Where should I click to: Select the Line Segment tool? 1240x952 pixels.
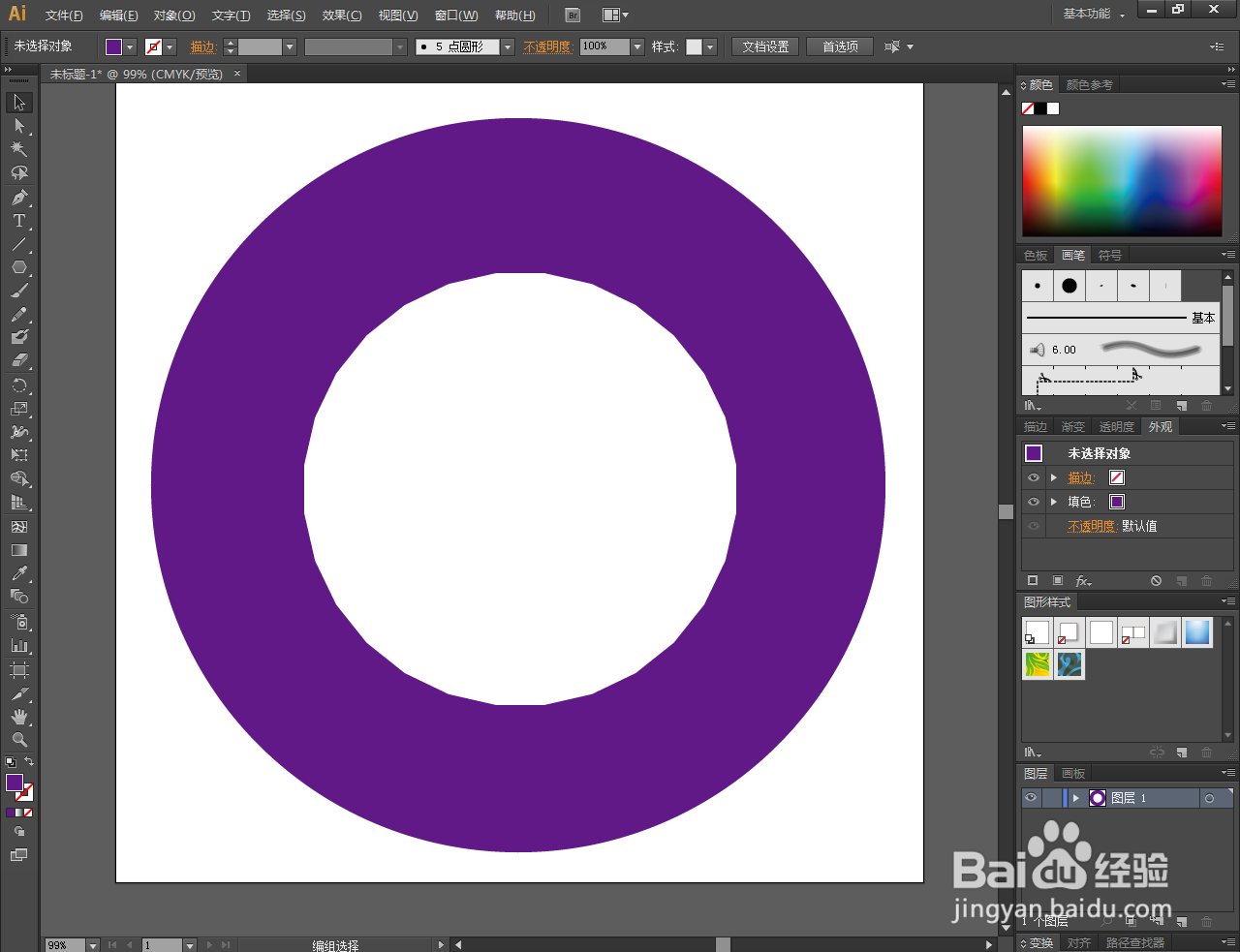[19, 244]
